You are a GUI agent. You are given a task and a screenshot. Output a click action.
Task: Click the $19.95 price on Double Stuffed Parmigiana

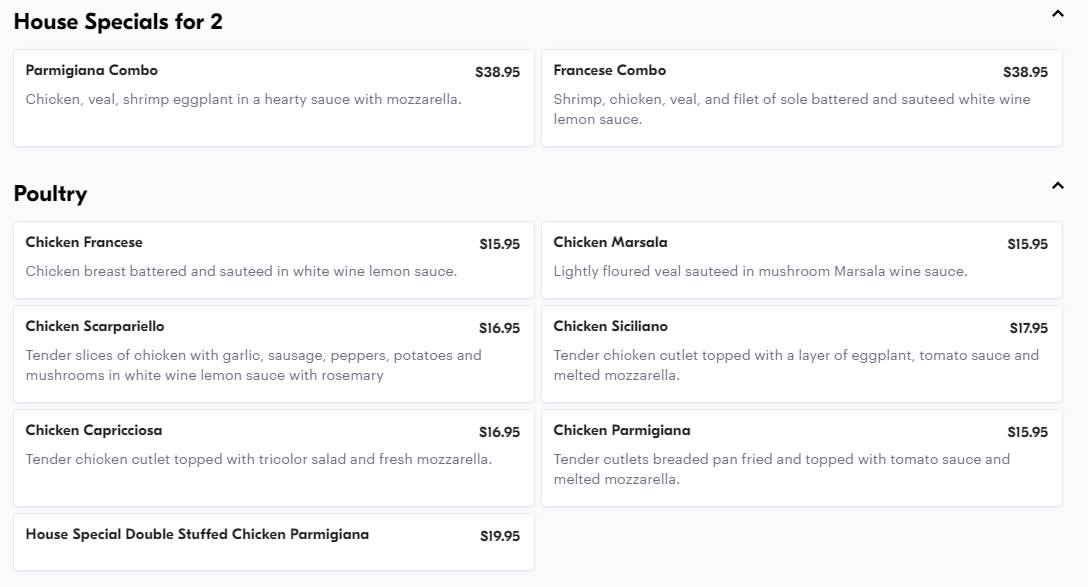point(500,536)
